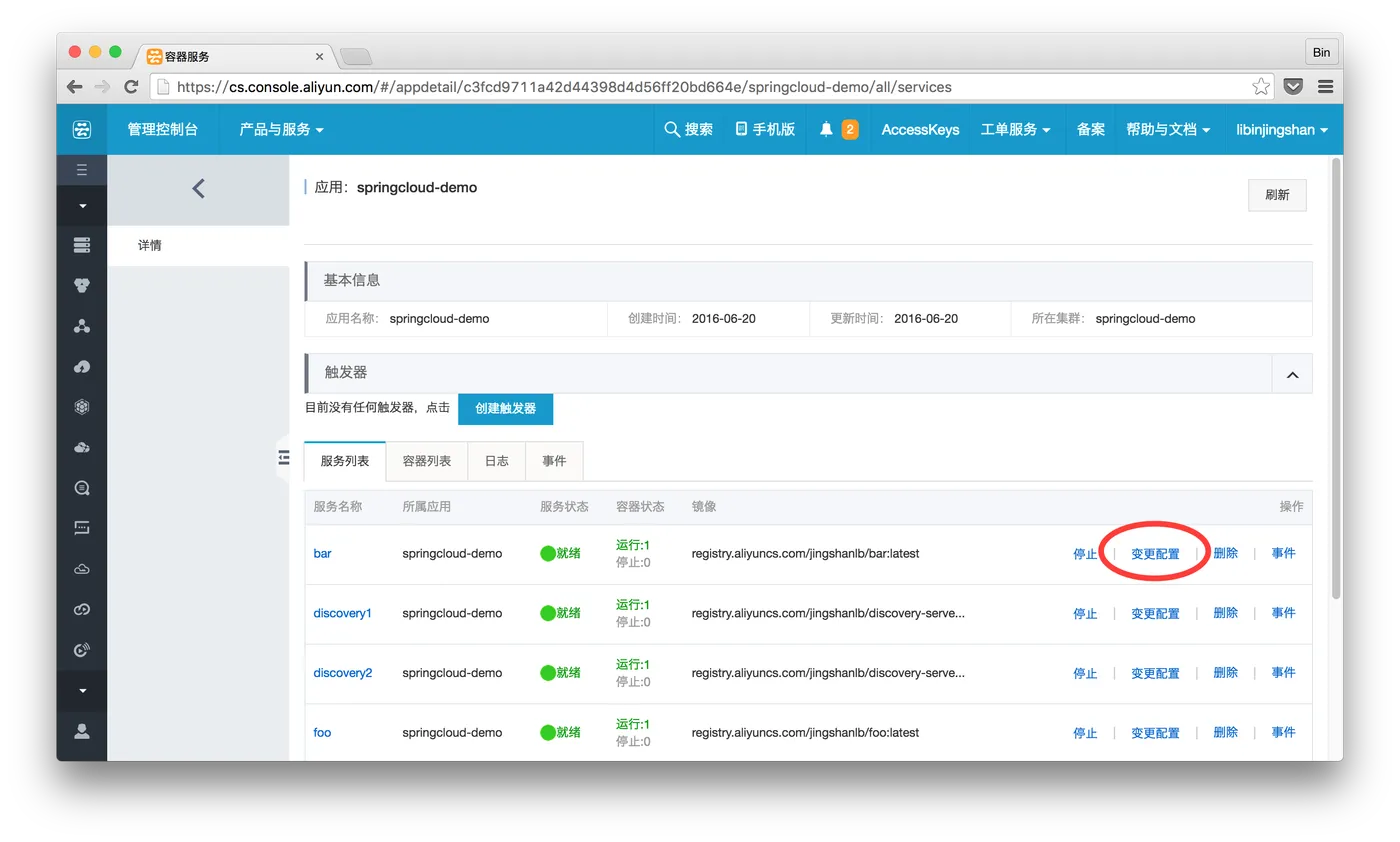Open the outlined cloud icon in the sidebar
1400x842 pixels.
(82, 569)
